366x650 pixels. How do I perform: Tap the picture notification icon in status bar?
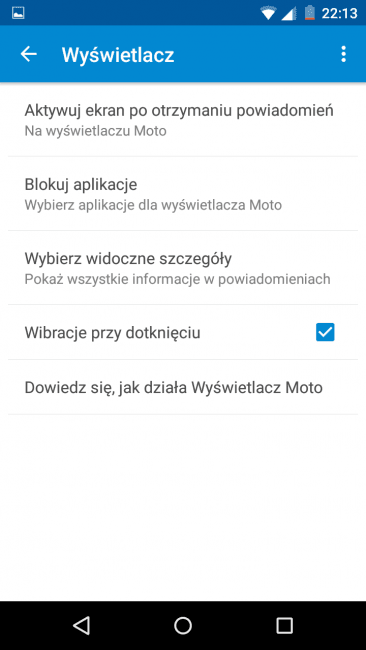pos(18,13)
